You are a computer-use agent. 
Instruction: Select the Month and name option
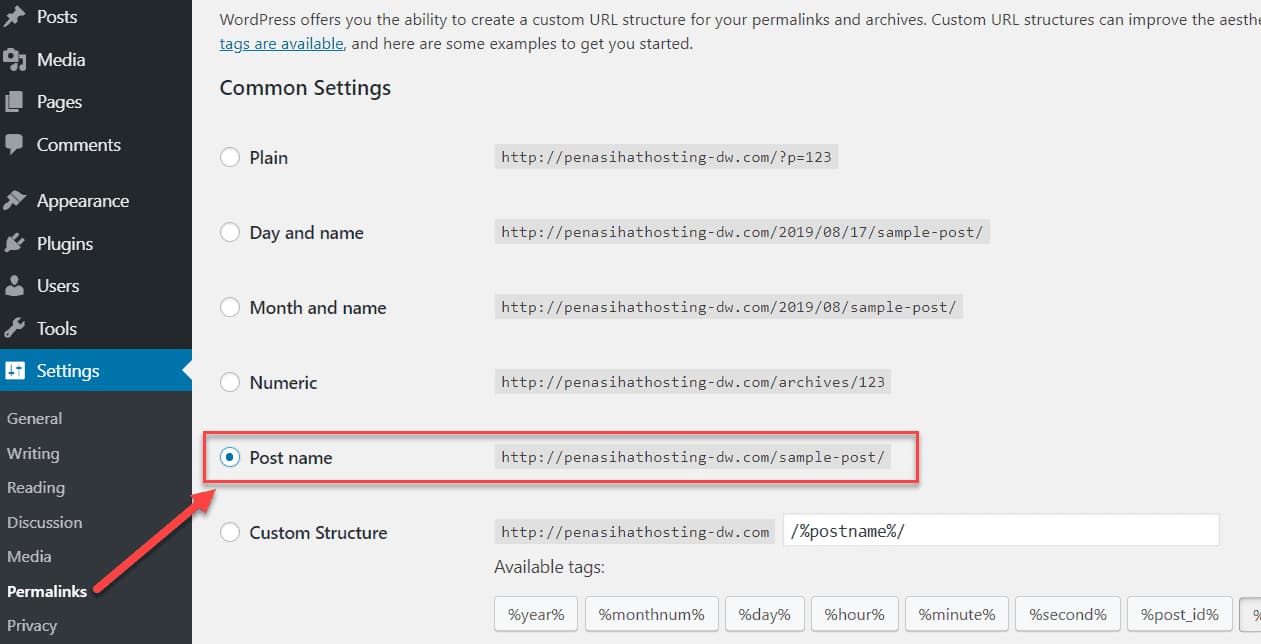click(229, 307)
